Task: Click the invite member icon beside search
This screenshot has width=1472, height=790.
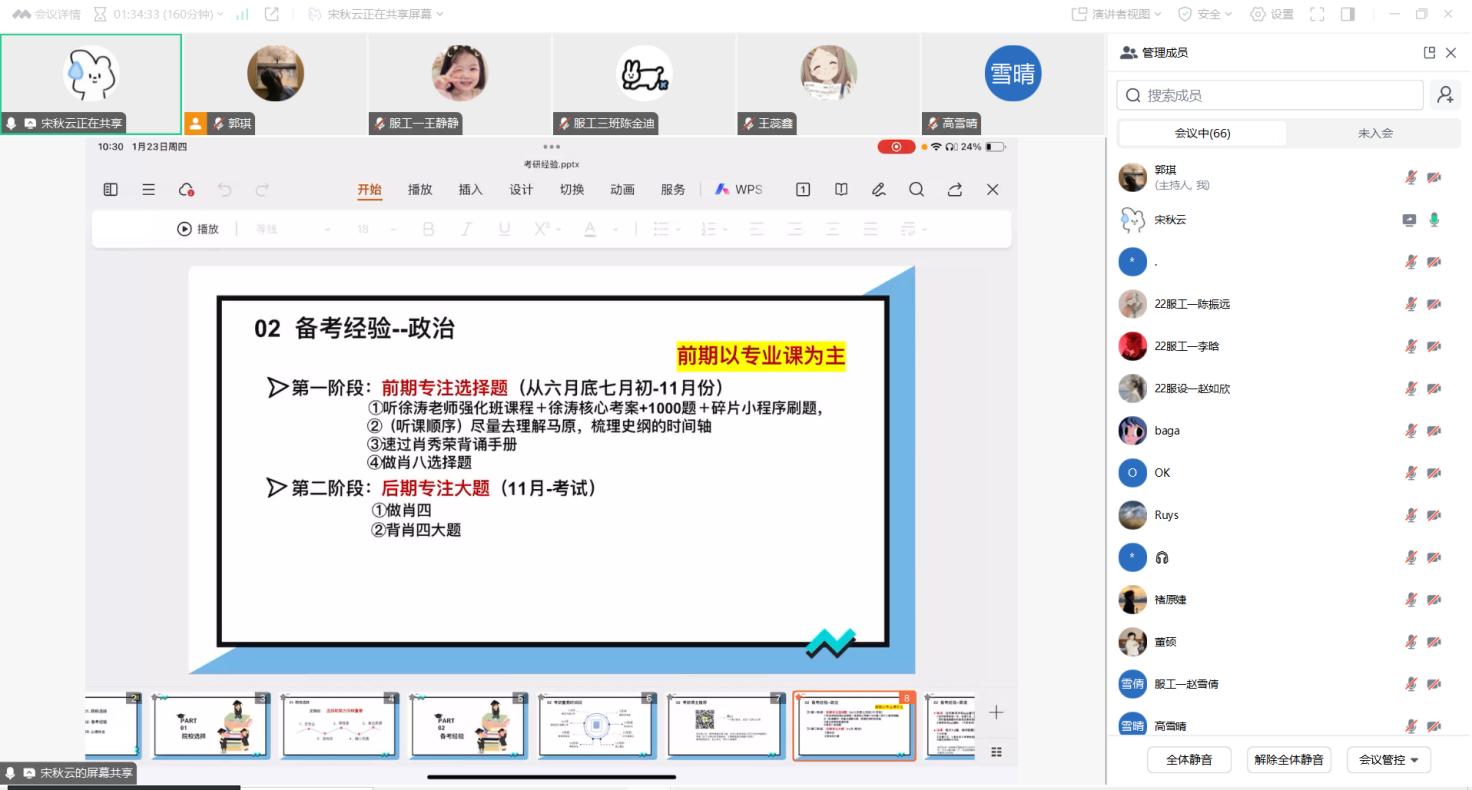Action: pos(1445,95)
